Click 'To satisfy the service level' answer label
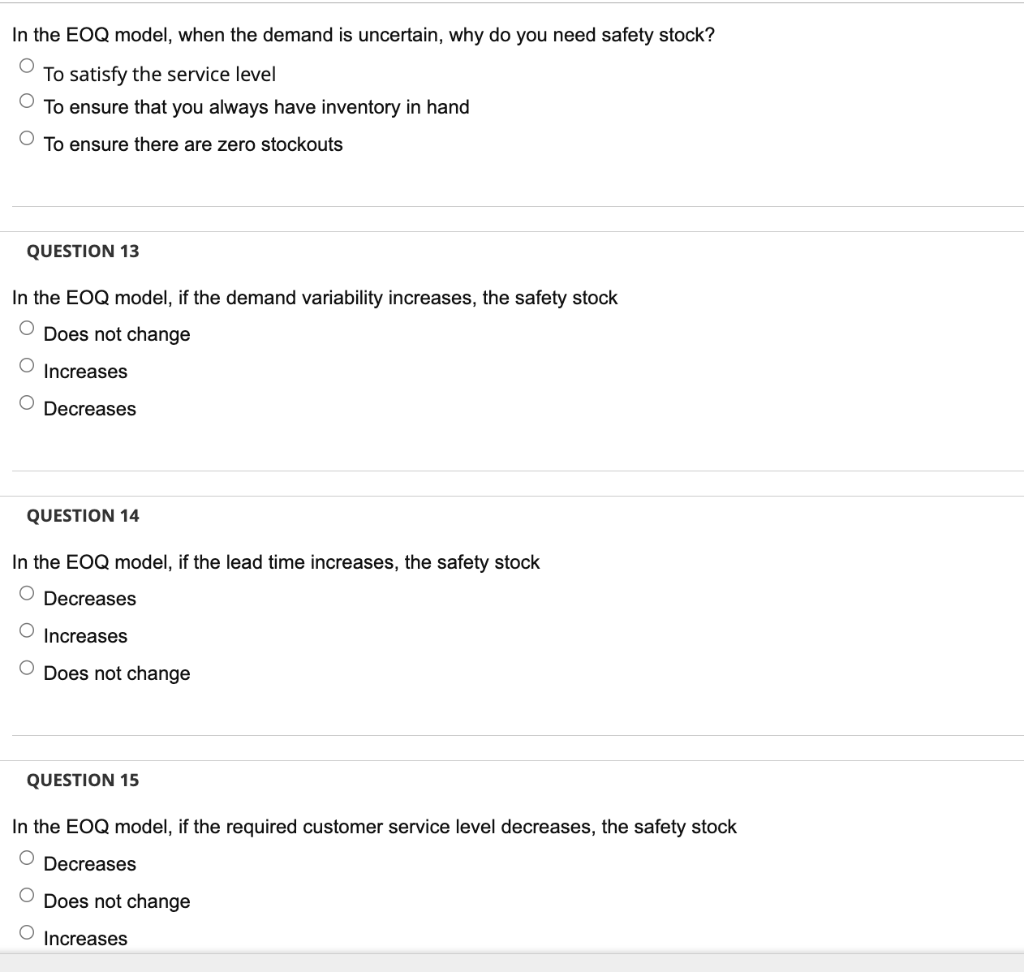 tap(159, 74)
